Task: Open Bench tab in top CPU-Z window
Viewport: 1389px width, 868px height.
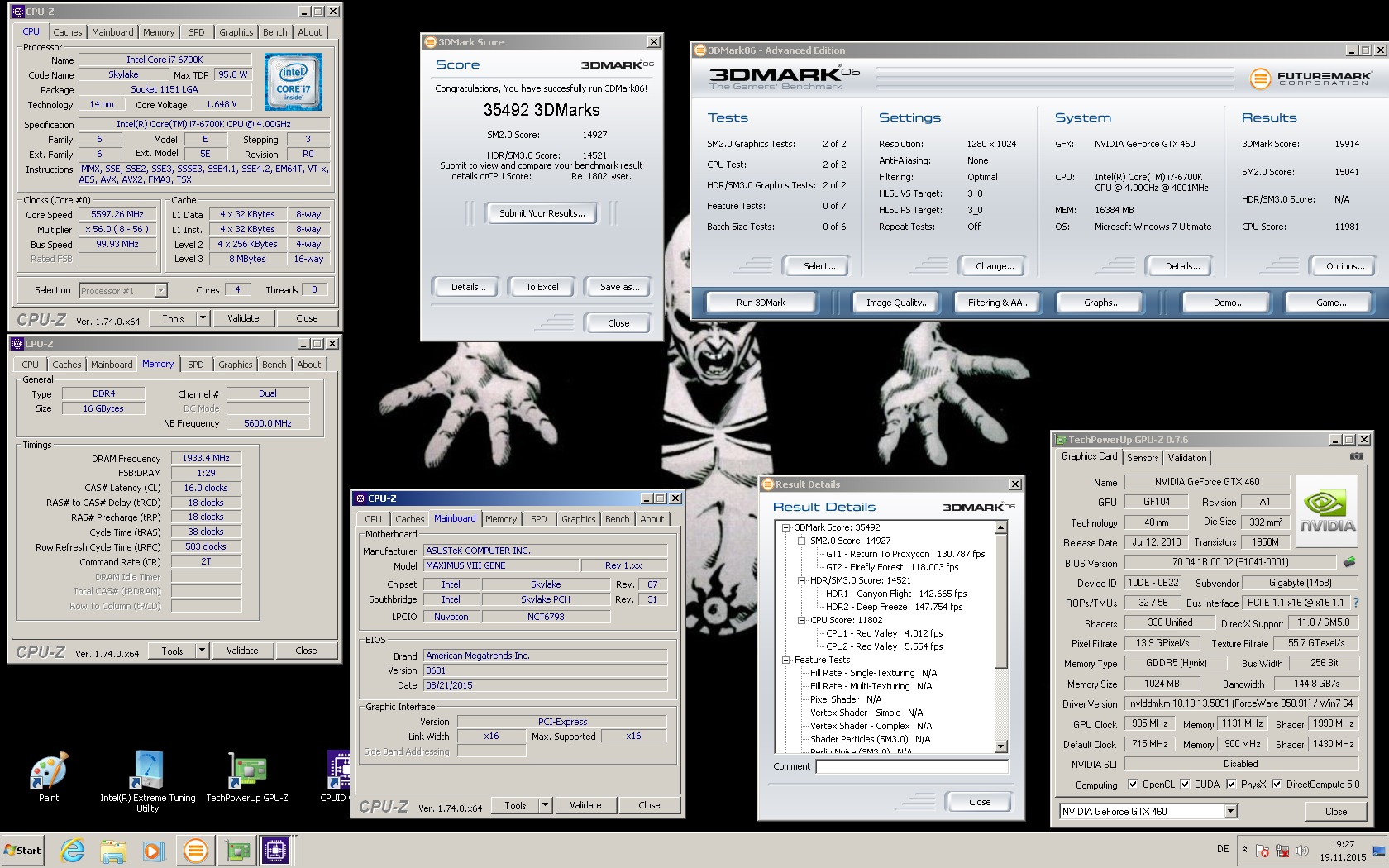Action: pyautogui.click(x=275, y=32)
